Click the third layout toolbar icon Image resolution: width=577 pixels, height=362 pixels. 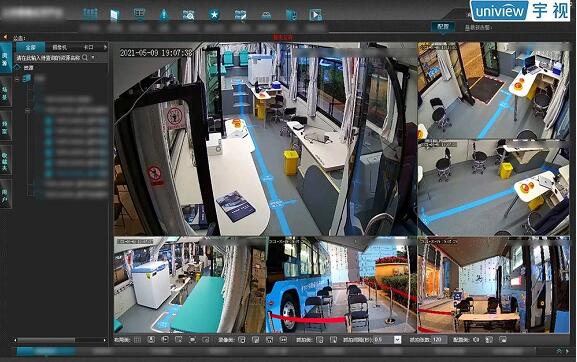pyautogui.click(x=165, y=340)
